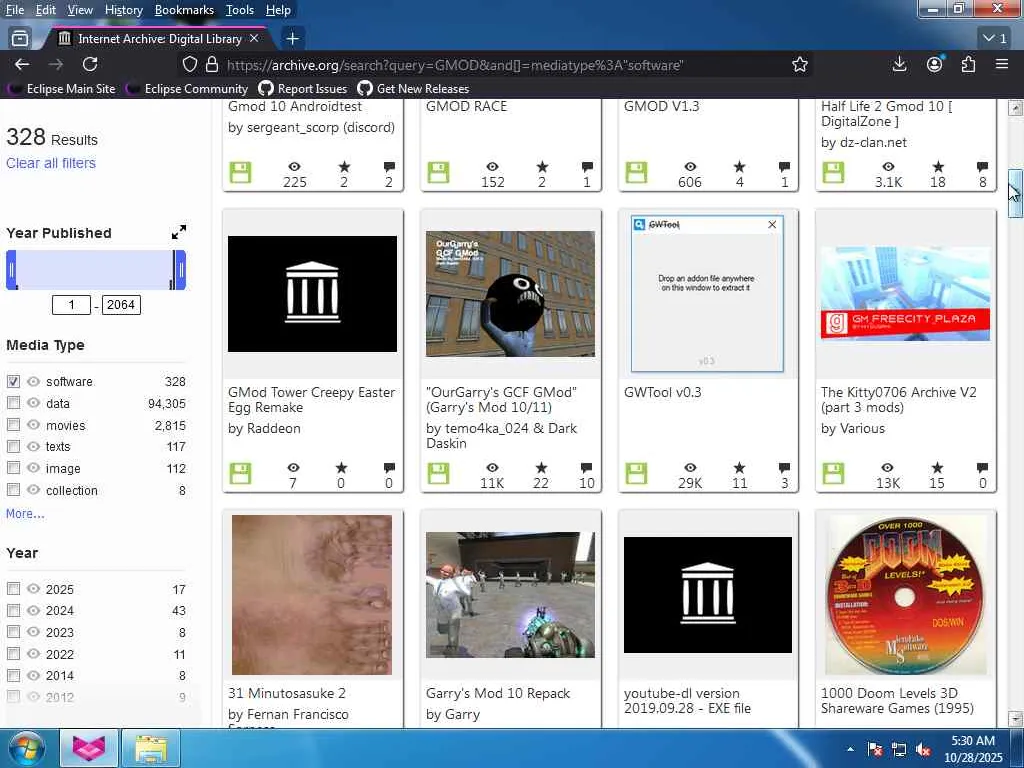
Task: Open the 1000 Doom Levels CD thumbnail
Action: [x=905, y=595]
